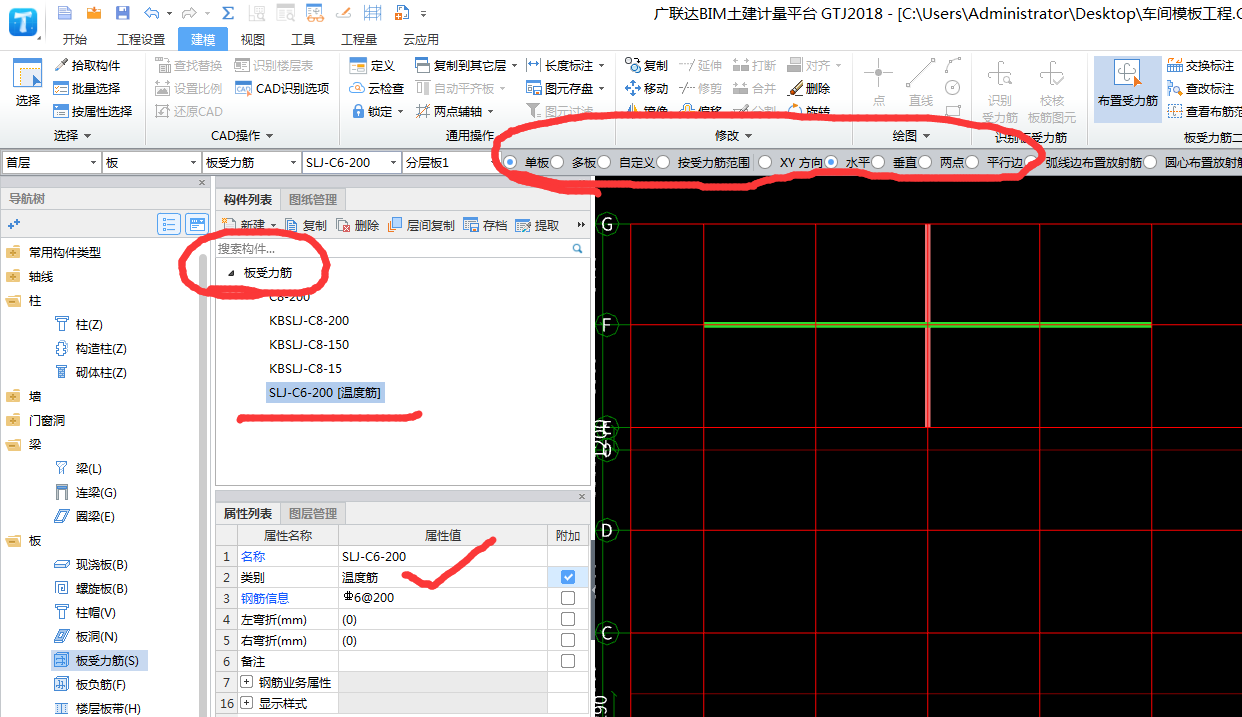Image resolution: width=1242 pixels, height=717 pixels.
Task: Click 提取 extract button in component list
Action: pyautogui.click(x=537, y=225)
